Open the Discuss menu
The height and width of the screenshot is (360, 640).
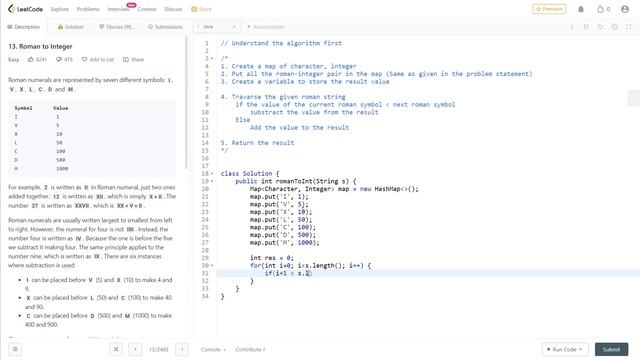point(173,9)
